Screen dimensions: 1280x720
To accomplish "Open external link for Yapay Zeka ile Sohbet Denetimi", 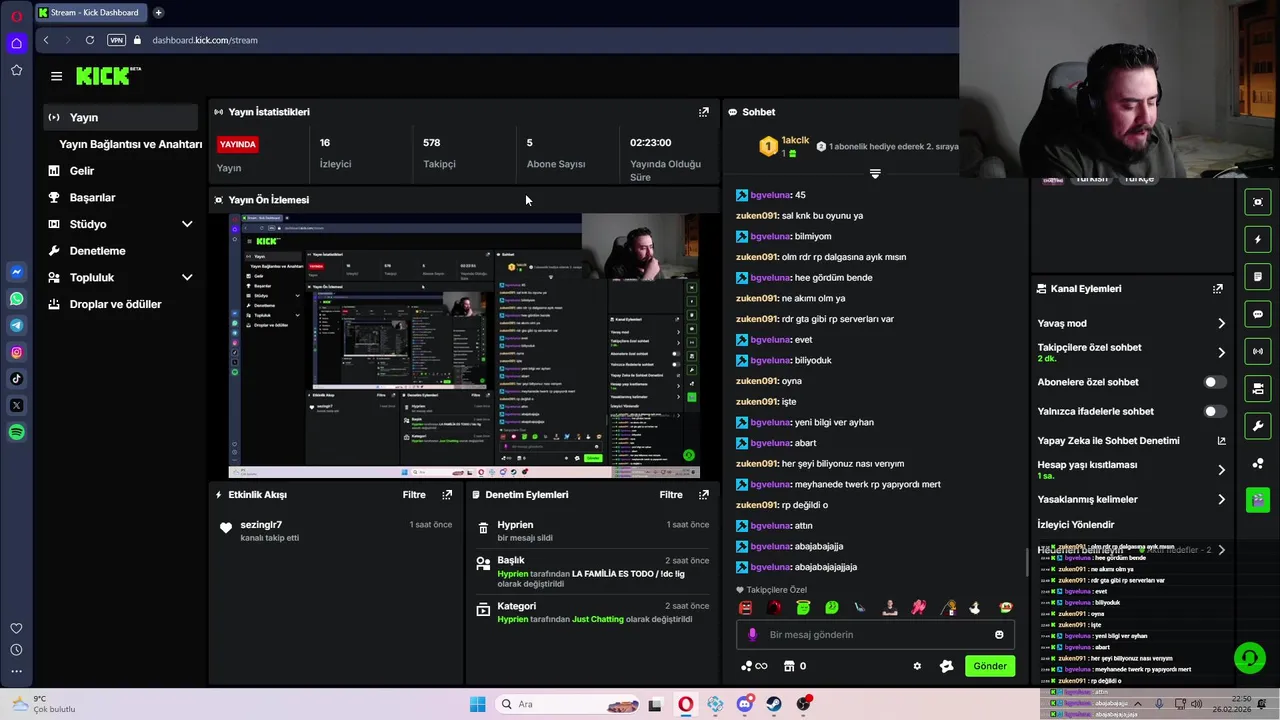I will tap(1221, 441).
